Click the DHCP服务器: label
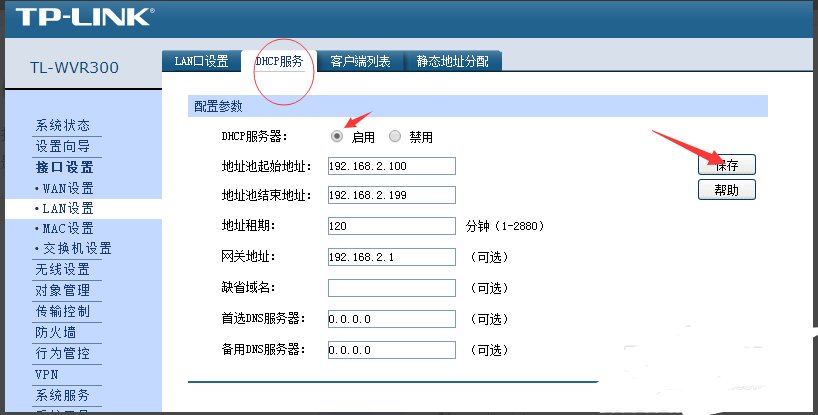This screenshot has height=415, width=818. [x=255, y=137]
